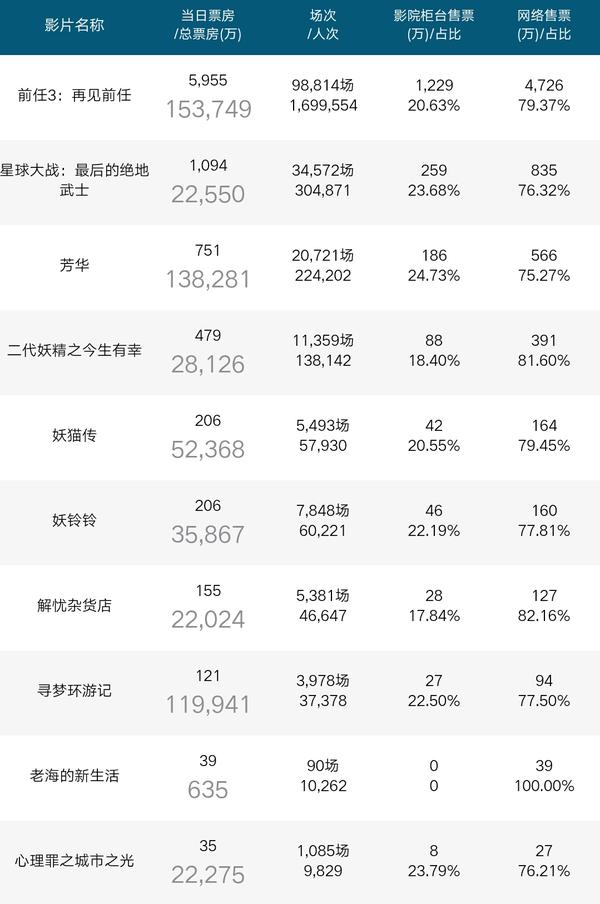Image resolution: width=600 pixels, height=904 pixels.
Task: Open the 解忧杂货店 movie entry
Action: (74, 606)
